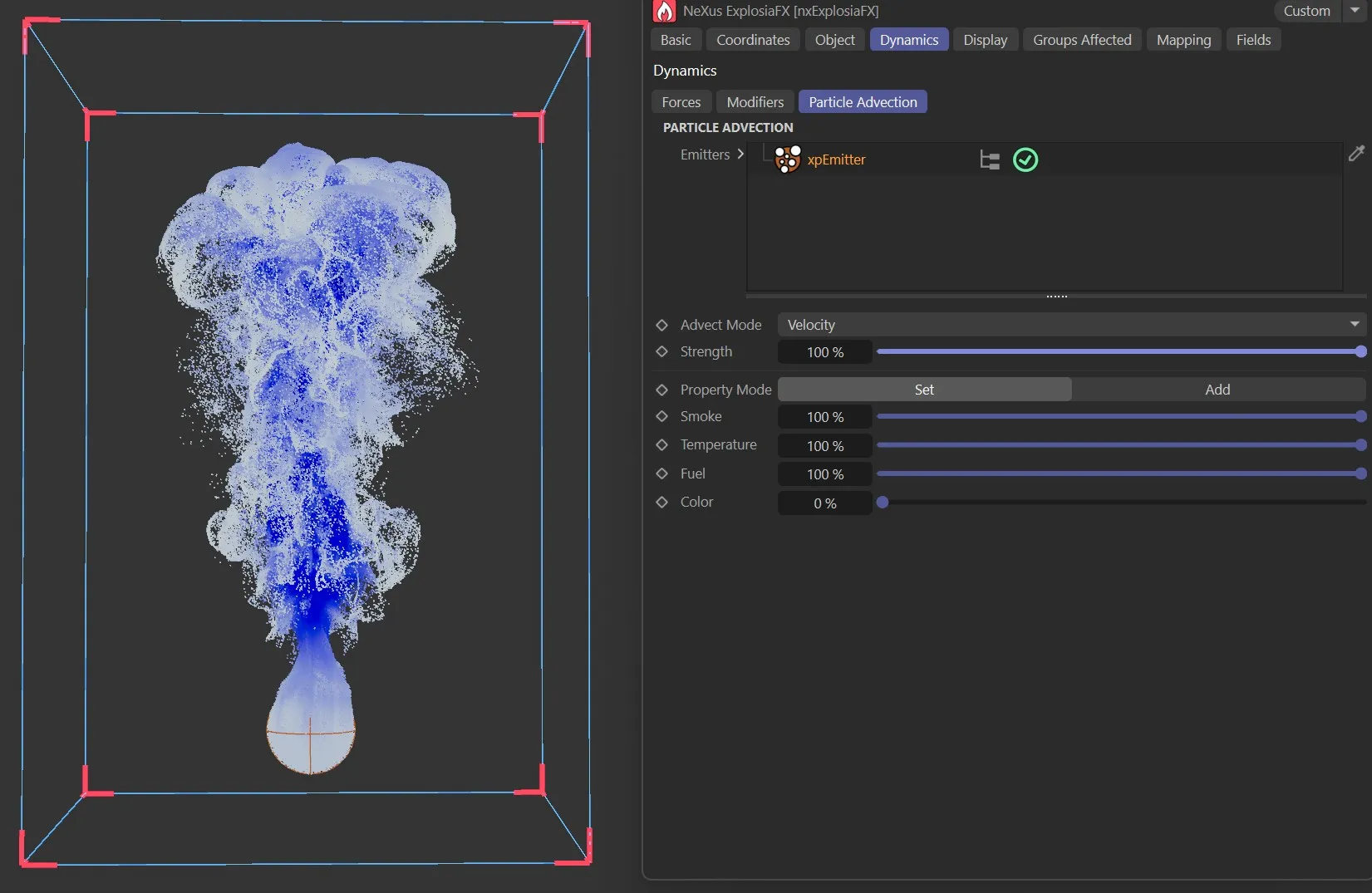
Task: Click the keyframe diamond next to Advect Mode
Action: click(661, 325)
